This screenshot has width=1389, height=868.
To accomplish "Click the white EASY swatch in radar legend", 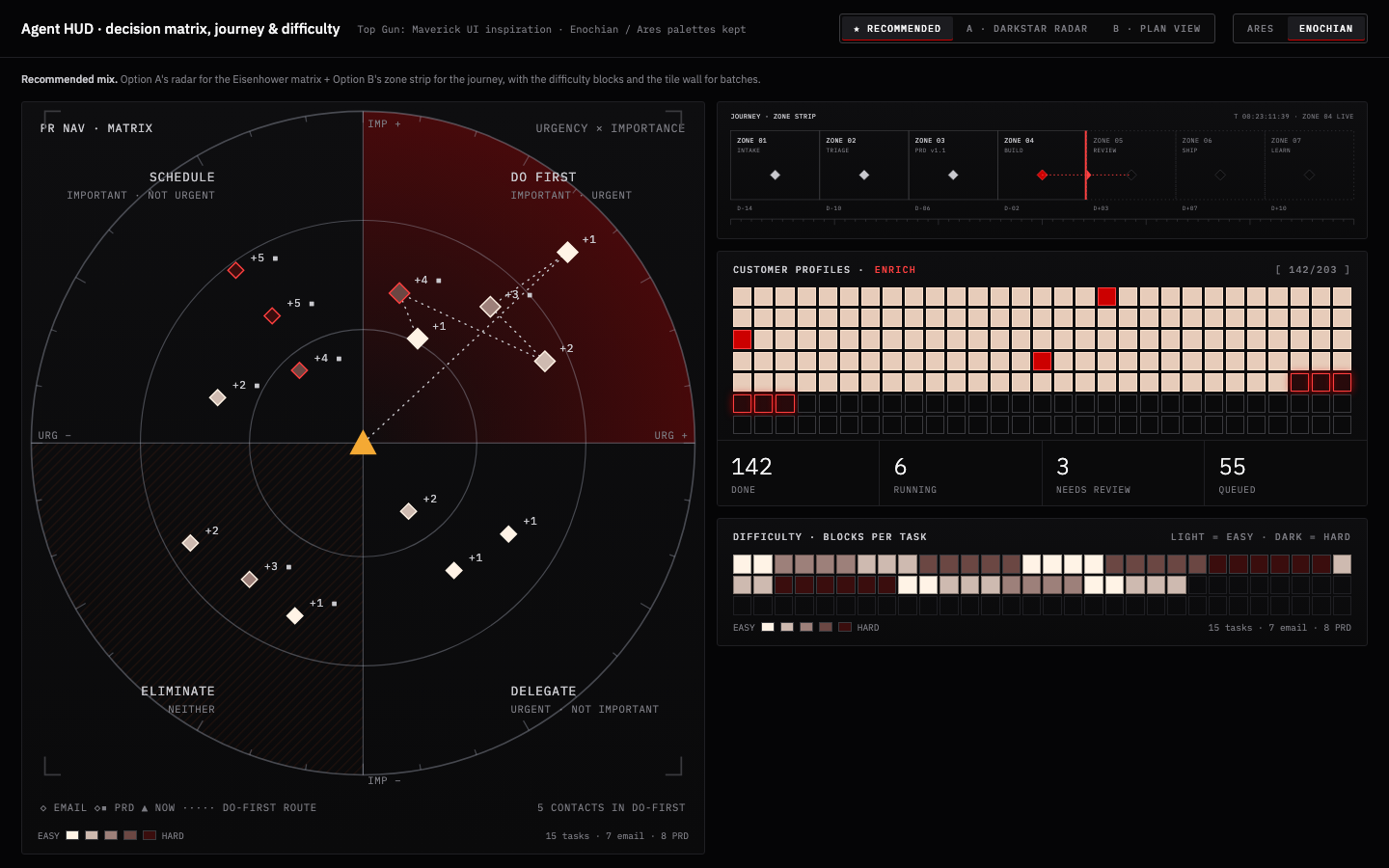I will coord(72,835).
